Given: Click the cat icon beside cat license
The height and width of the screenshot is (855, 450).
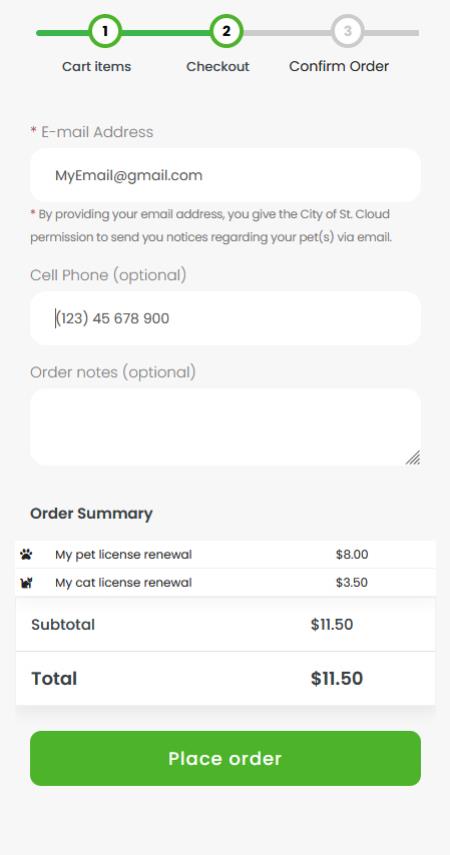Looking at the screenshot, I should (26, 583).
